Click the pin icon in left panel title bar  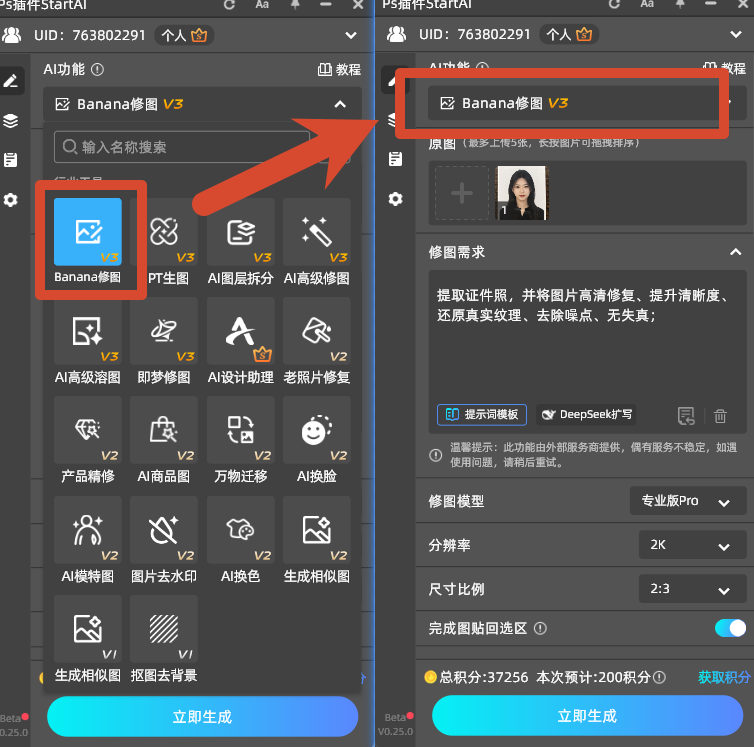(295, 5)
